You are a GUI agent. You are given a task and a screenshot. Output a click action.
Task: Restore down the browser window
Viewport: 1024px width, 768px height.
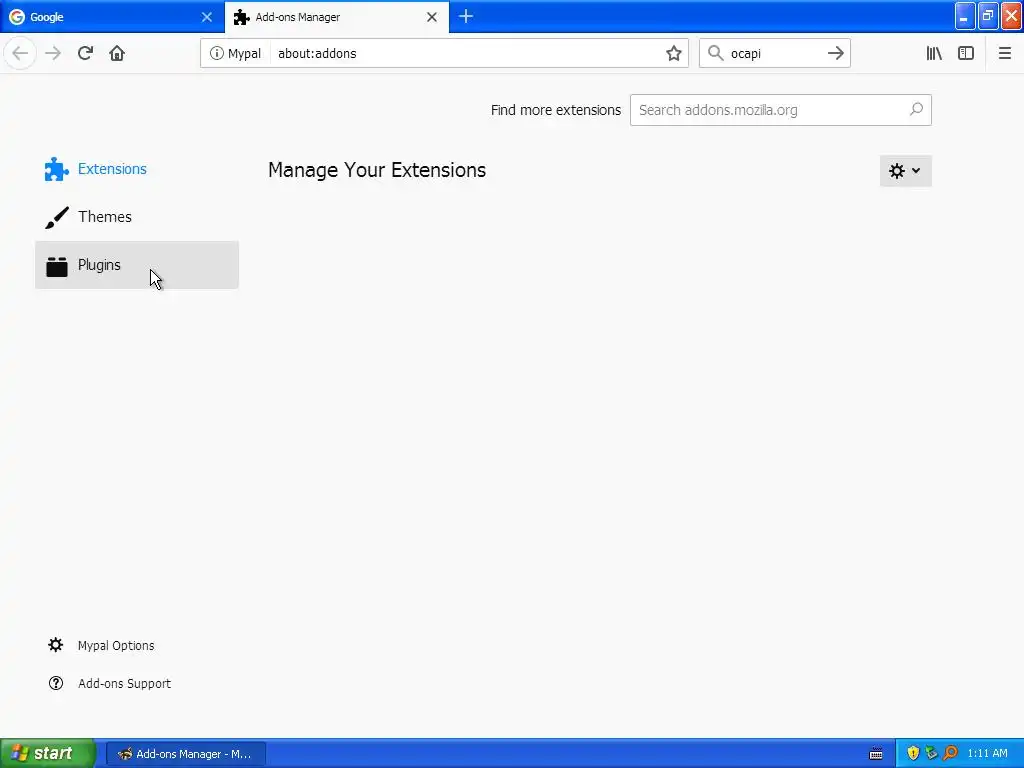tap(988, 16)
